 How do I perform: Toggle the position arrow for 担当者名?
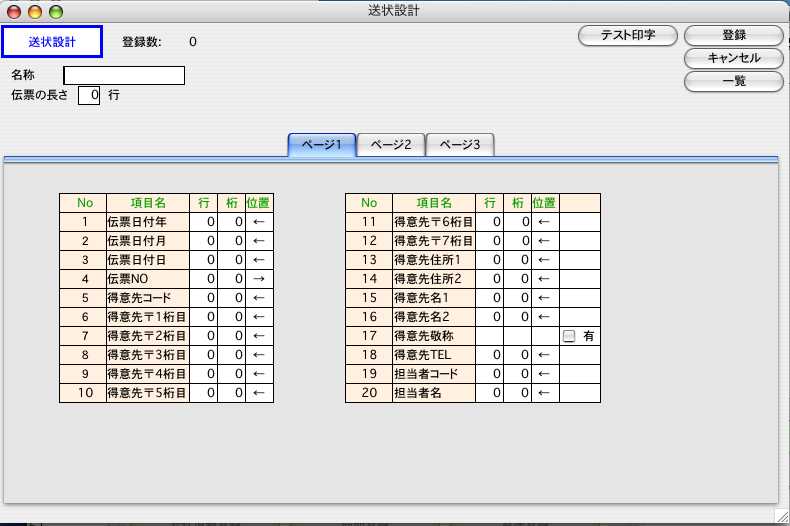click(x=545, y=393)
